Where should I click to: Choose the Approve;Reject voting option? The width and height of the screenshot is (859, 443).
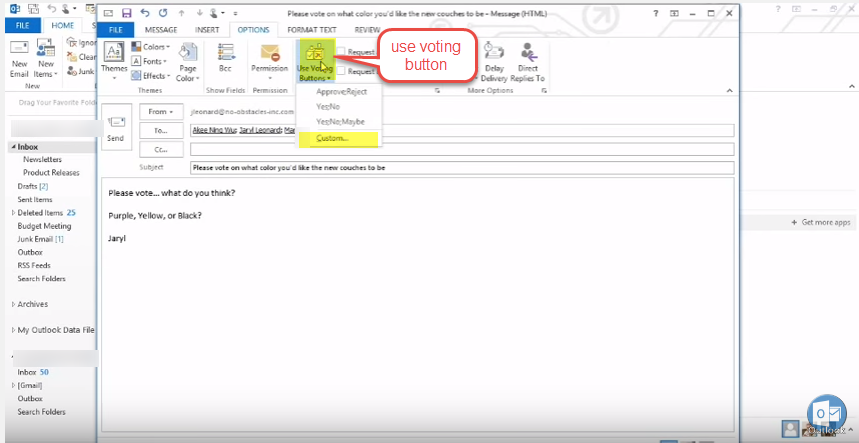(x=339, y=91)
